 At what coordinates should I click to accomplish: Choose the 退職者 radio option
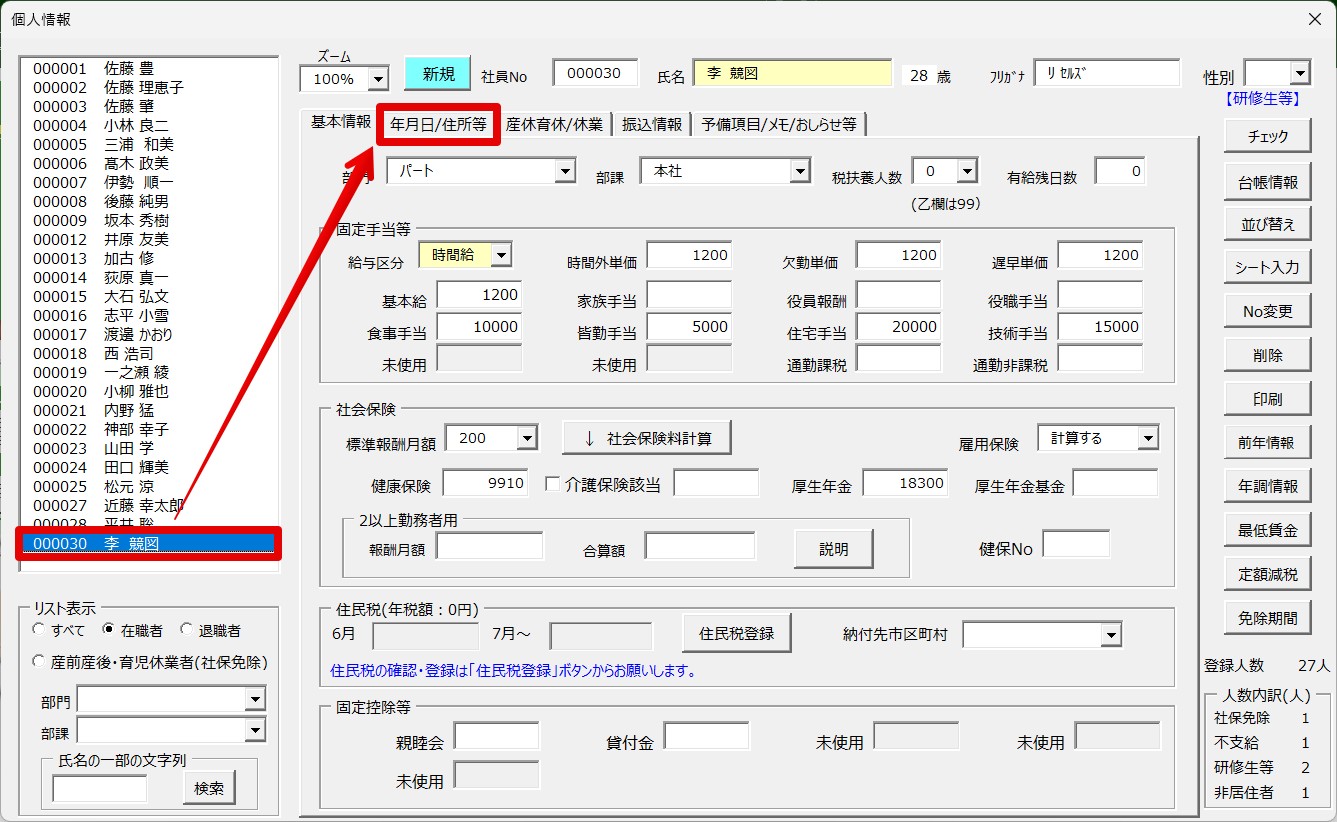[186, 630]
